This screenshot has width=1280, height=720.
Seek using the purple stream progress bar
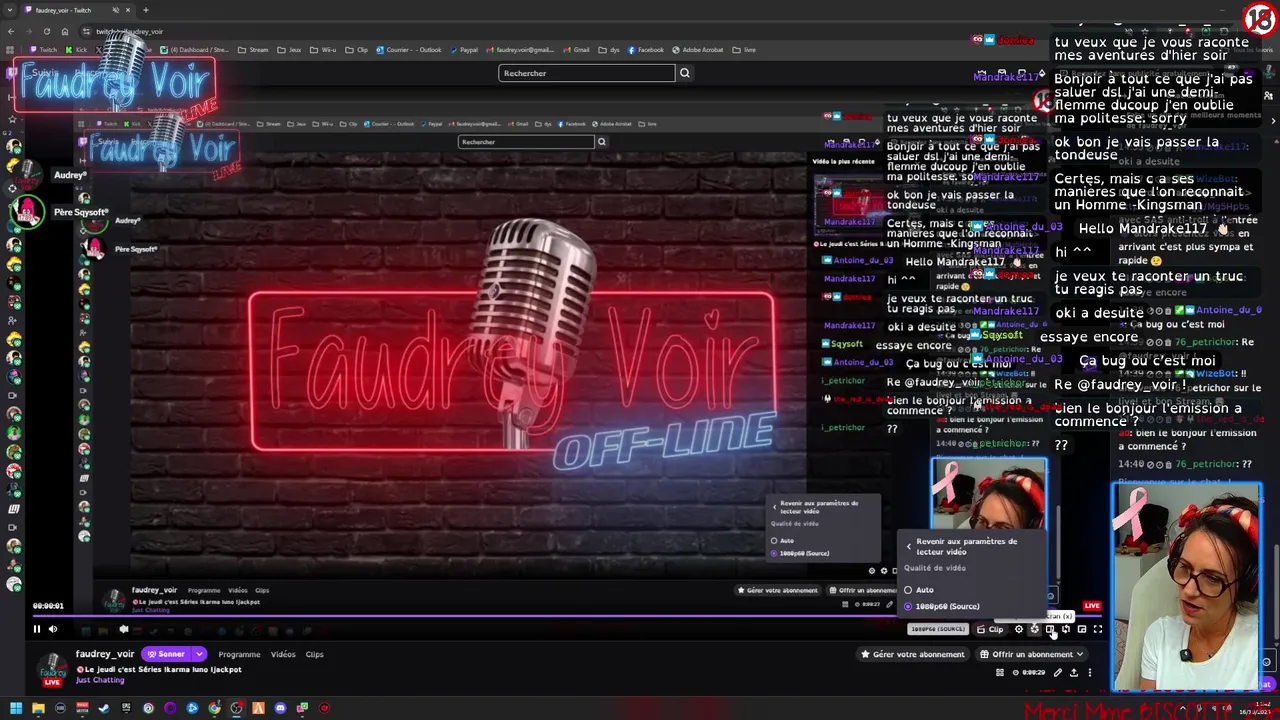click(x=567, y=617)
